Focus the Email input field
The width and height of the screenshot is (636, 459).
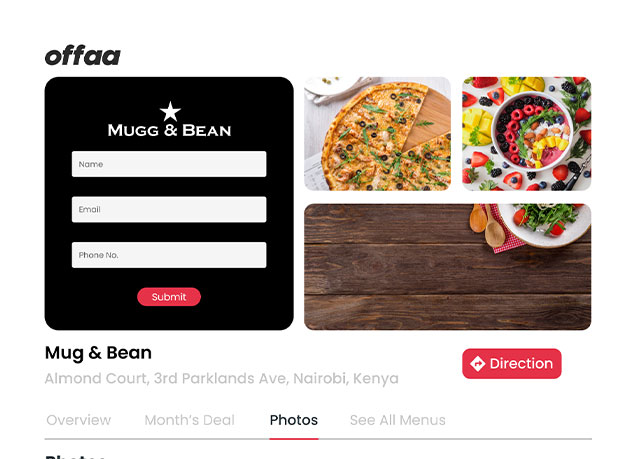point(169,209)
